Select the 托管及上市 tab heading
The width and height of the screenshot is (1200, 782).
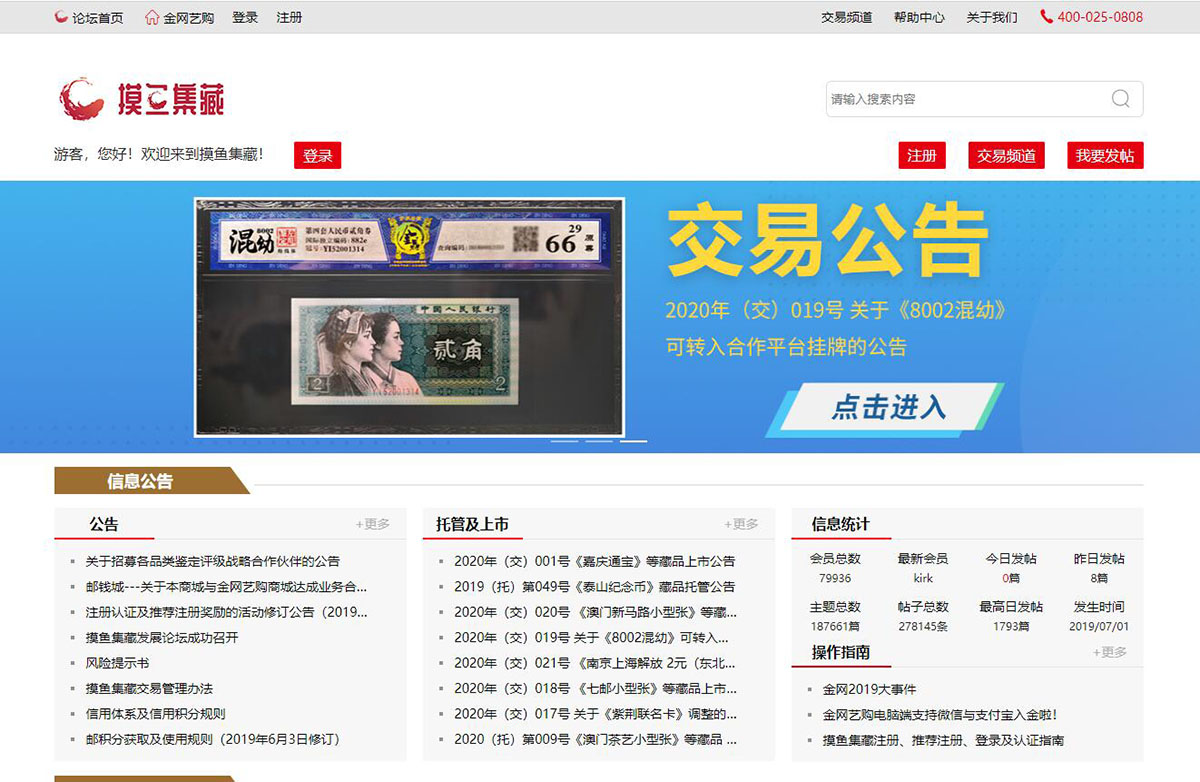click(x=472, y=524)
